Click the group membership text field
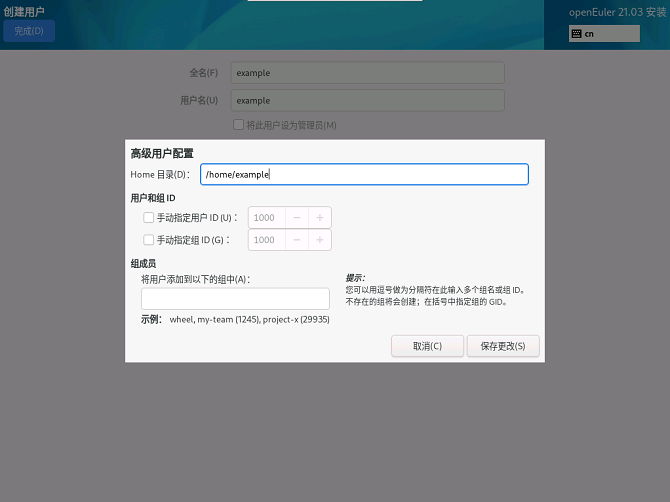The width and height of the screenshot is (670, 502). 235,299
